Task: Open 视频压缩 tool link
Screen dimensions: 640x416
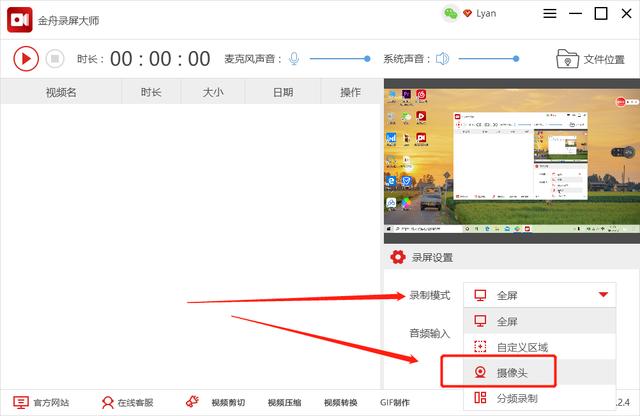Action: coord(284,403)
